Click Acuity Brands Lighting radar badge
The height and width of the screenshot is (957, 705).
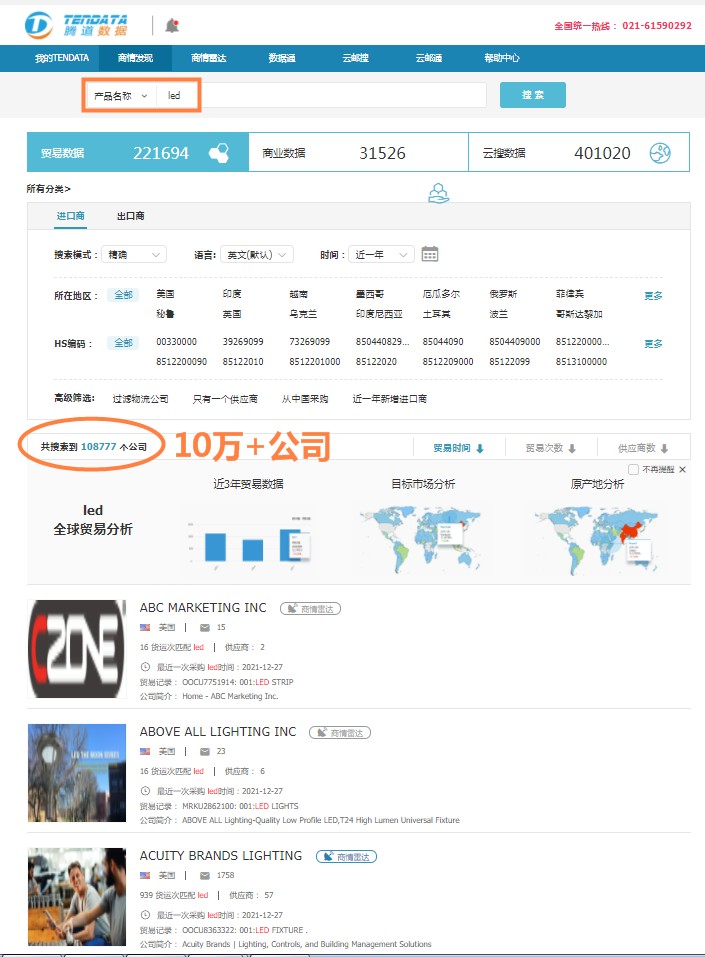[x=346, y=856]
